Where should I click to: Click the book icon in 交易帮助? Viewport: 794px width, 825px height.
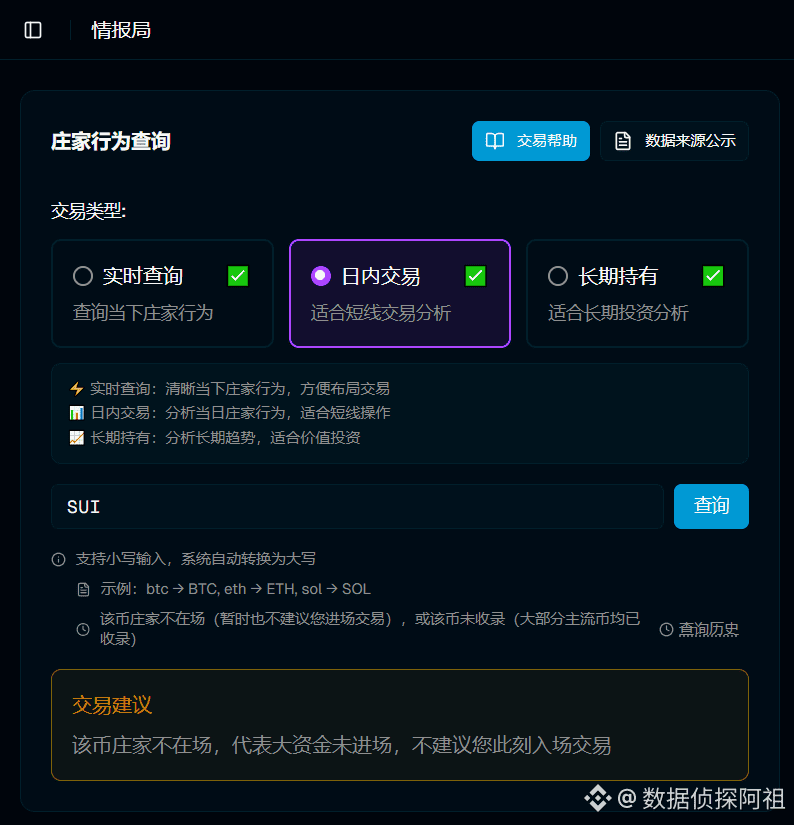click(495, 141)
